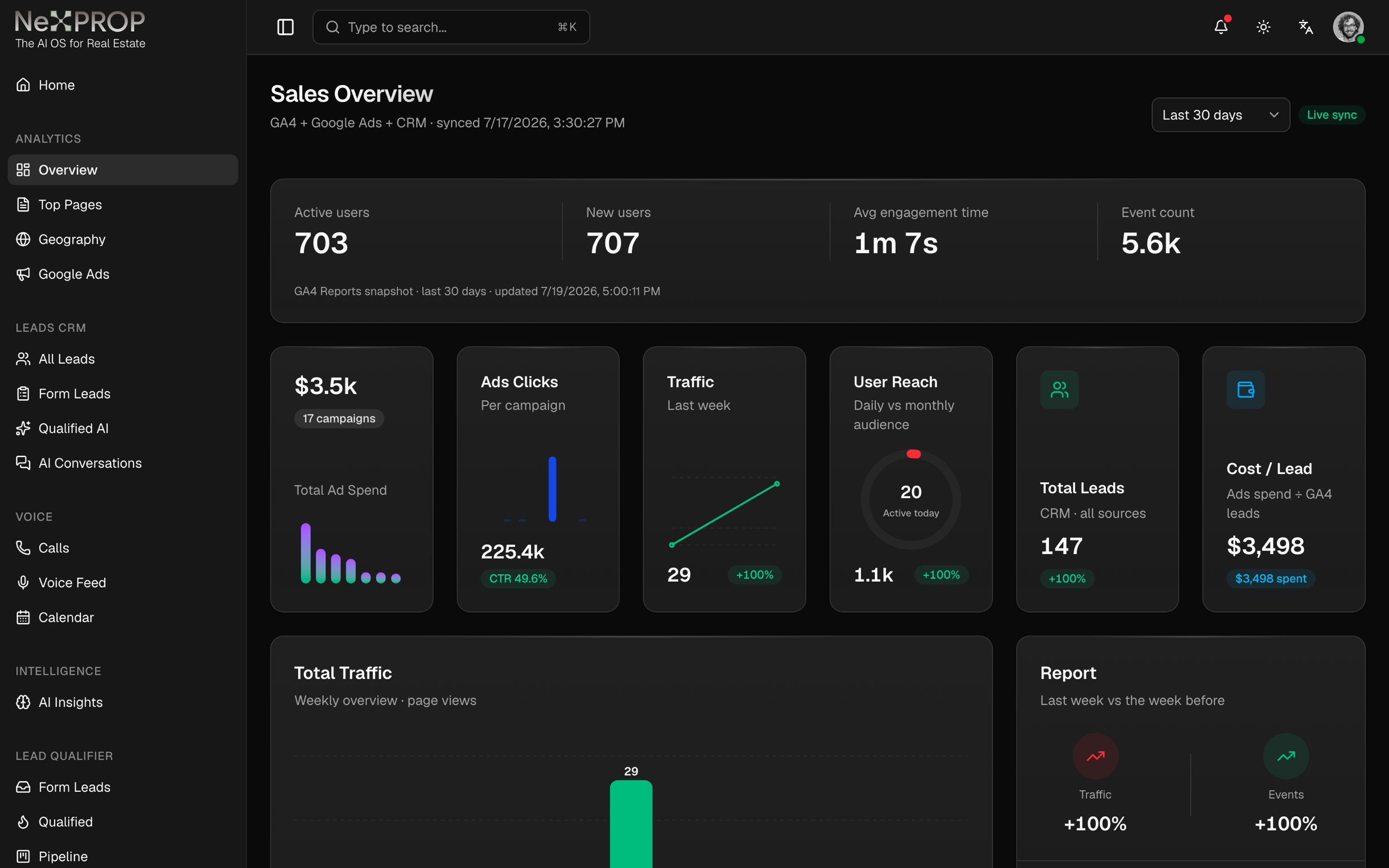1389x868 pixels.
Task: Toggle the sidebar panel icon
Action: 285,27
